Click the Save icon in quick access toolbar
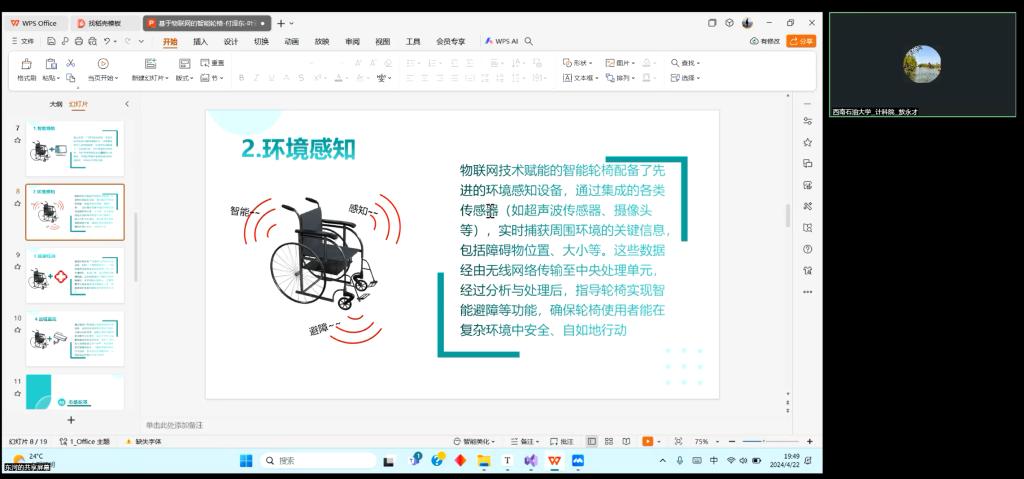The height and width of the screenshot is (479, 1024). 51,41
